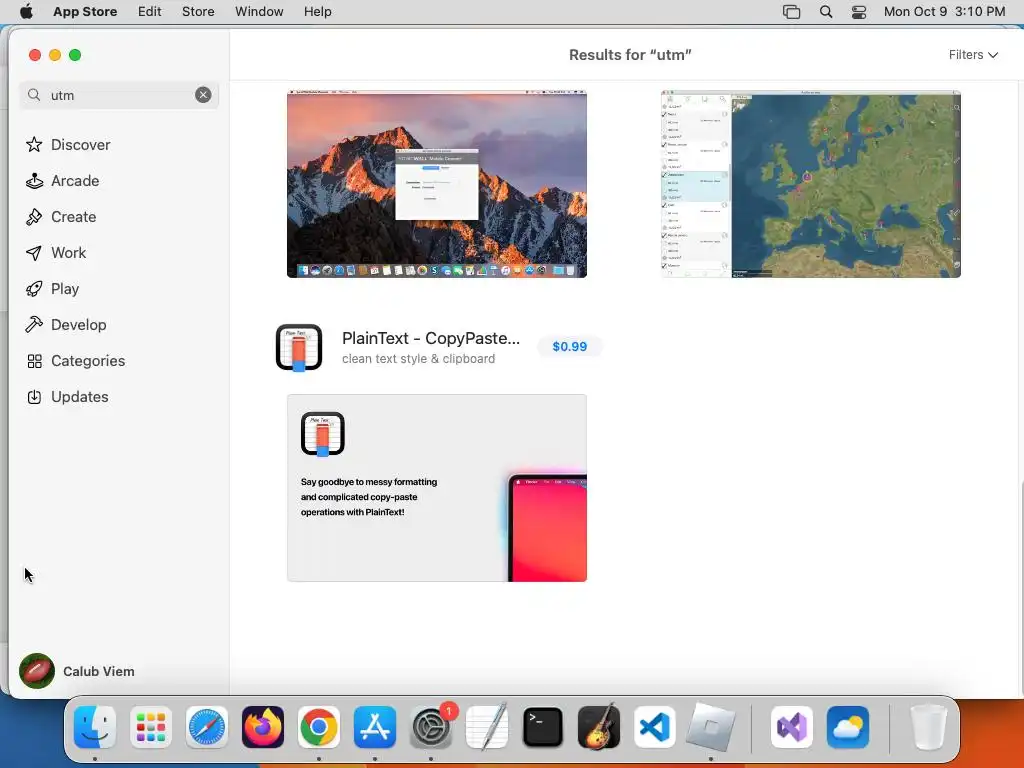Open the PlainText promotional screenshot
1024x768 pixels.
(437, 488)
